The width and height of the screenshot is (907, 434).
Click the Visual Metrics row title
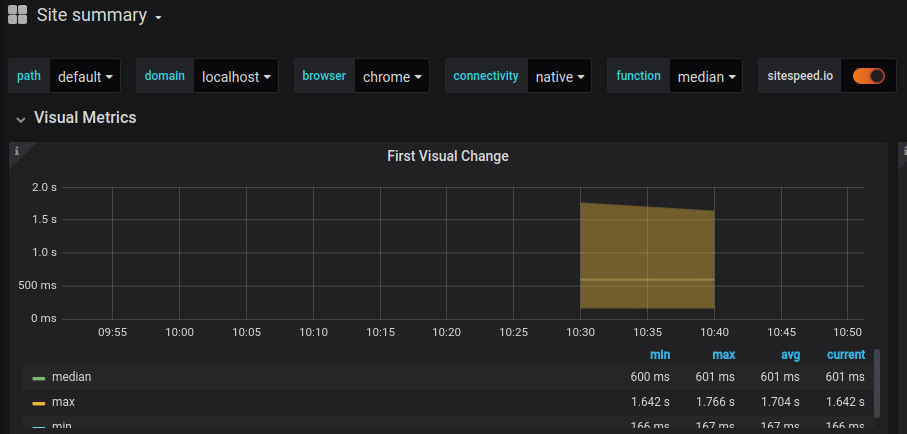85,117
